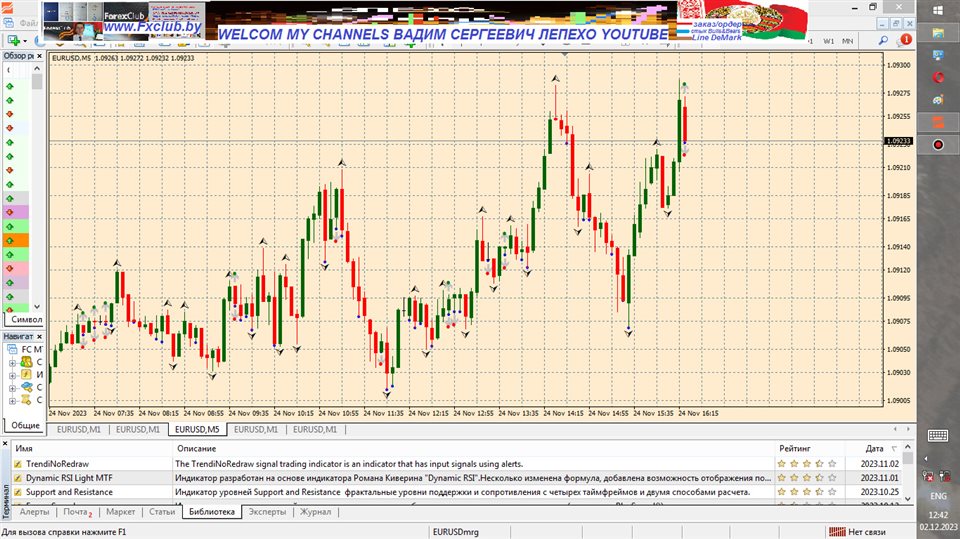Open the Журнал terminal tab
The width and height of the screenshot is (960, 539).
click(315, 511)
